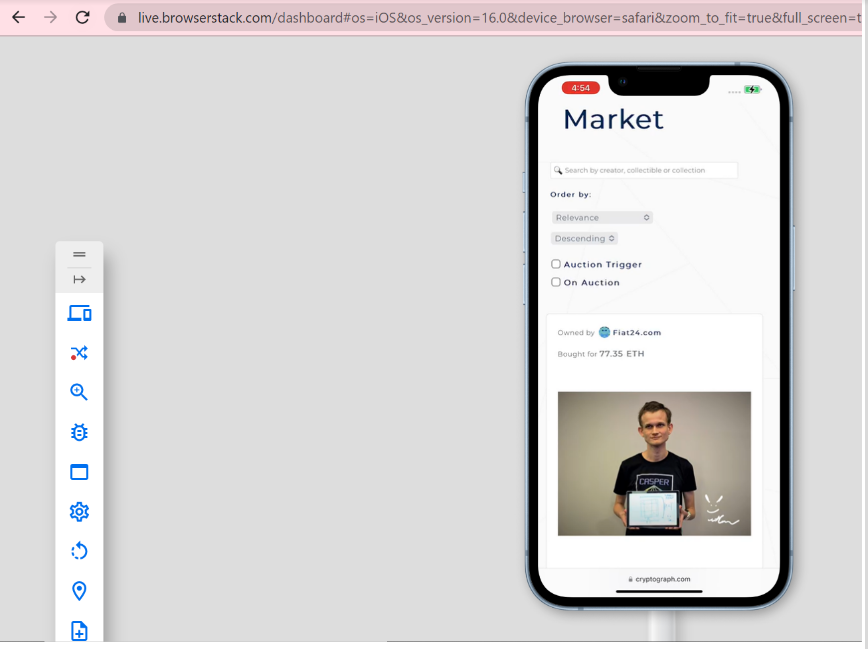
Task: Enable the Auction Trigger checkbox
Action: pos(556,264)
